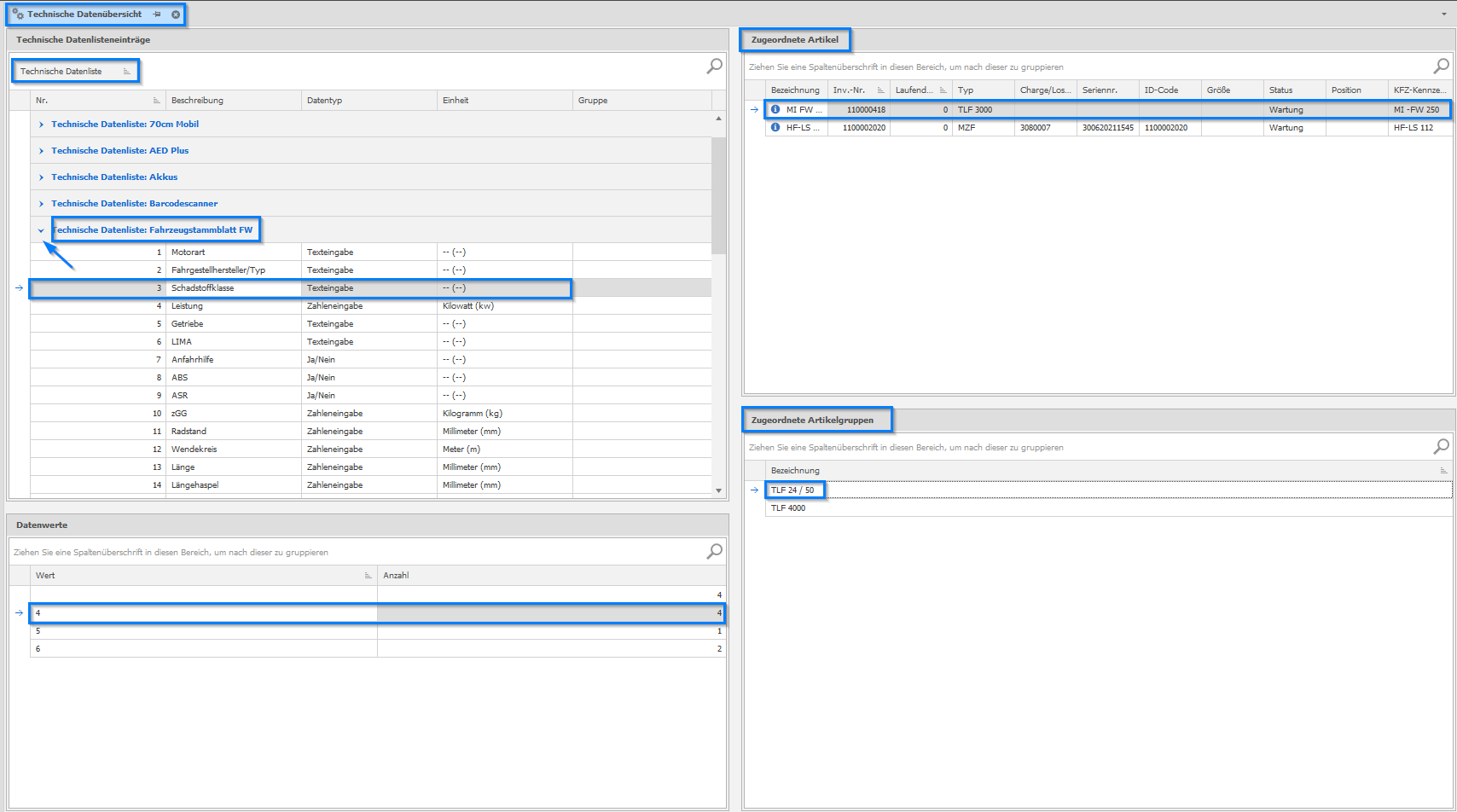Close the Technische Datenübersicht tab
This screenshot has width=1457, height=812.
176,14
